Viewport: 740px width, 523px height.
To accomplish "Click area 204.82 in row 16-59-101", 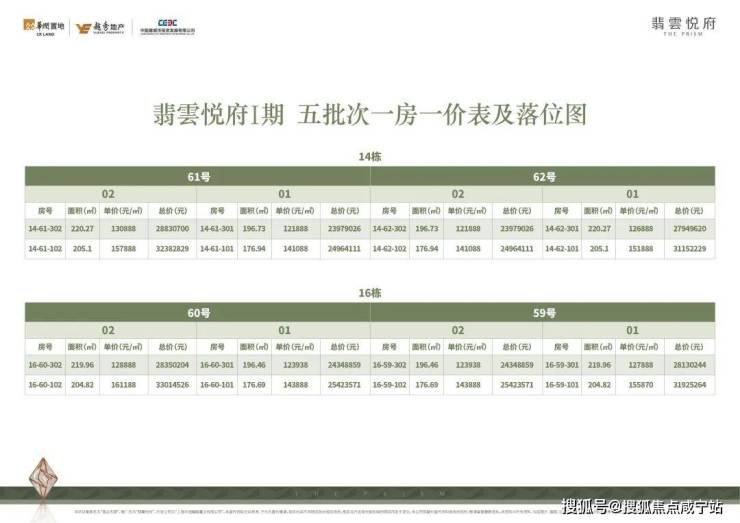I will [599, 385].
